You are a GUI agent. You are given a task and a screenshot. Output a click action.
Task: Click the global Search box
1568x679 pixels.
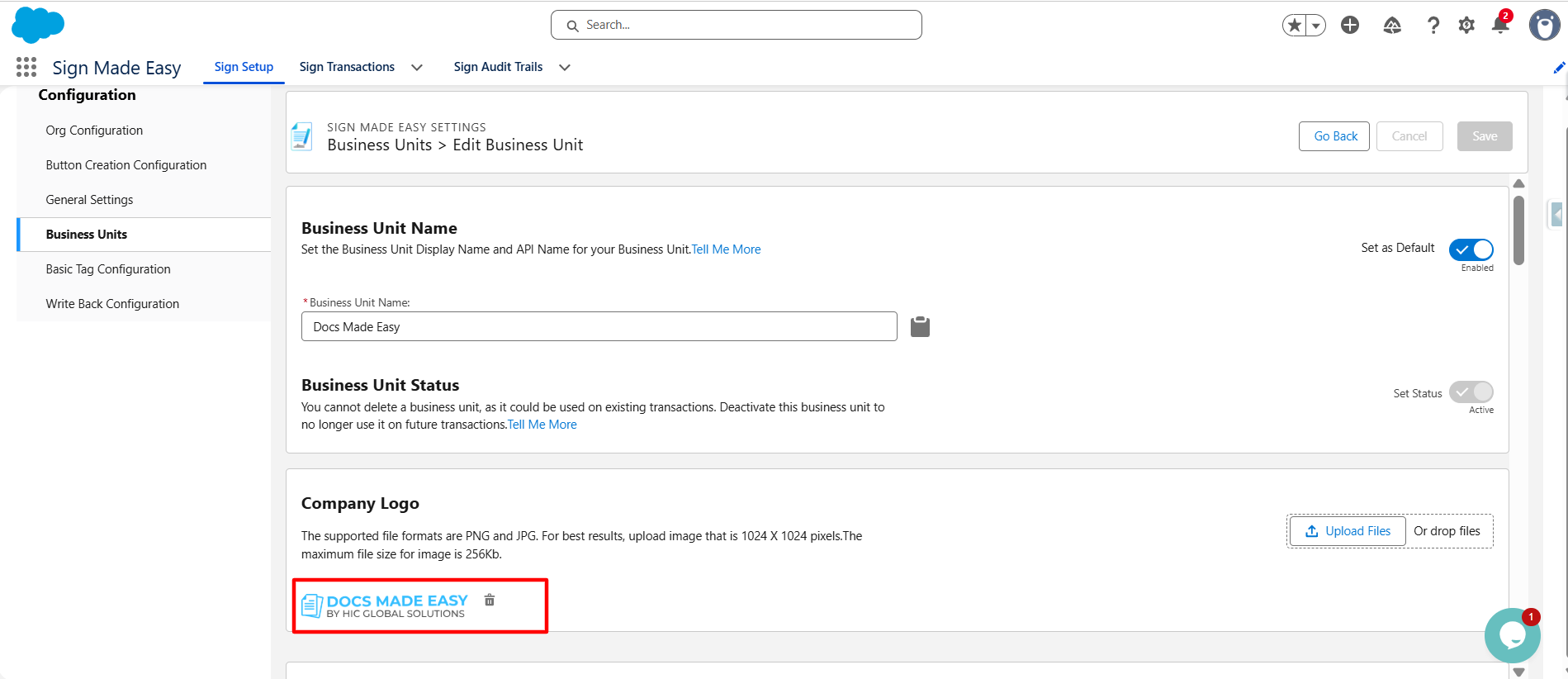[x=737, y=25]
